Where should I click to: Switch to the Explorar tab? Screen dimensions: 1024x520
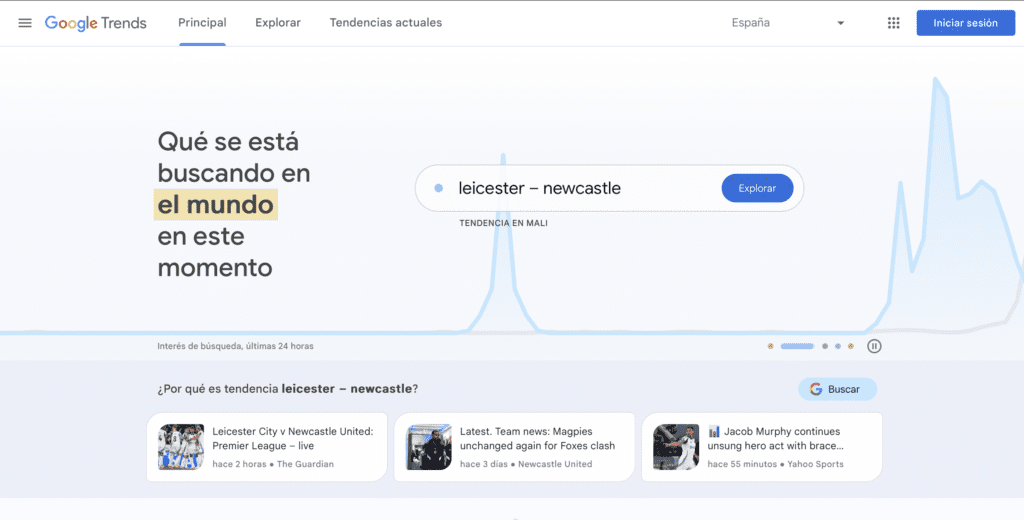point(278,23)
